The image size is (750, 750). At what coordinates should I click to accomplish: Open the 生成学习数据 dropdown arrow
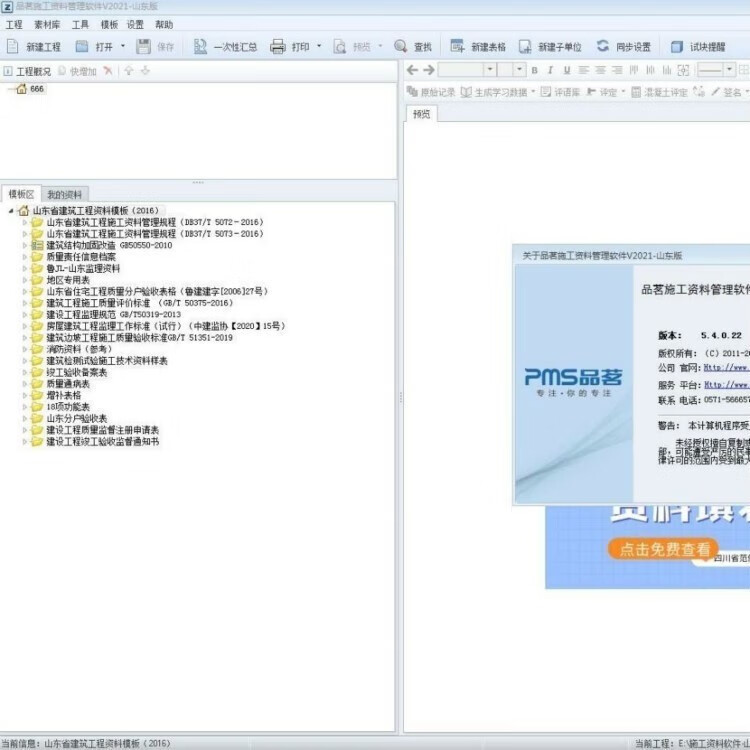[533, 91]
